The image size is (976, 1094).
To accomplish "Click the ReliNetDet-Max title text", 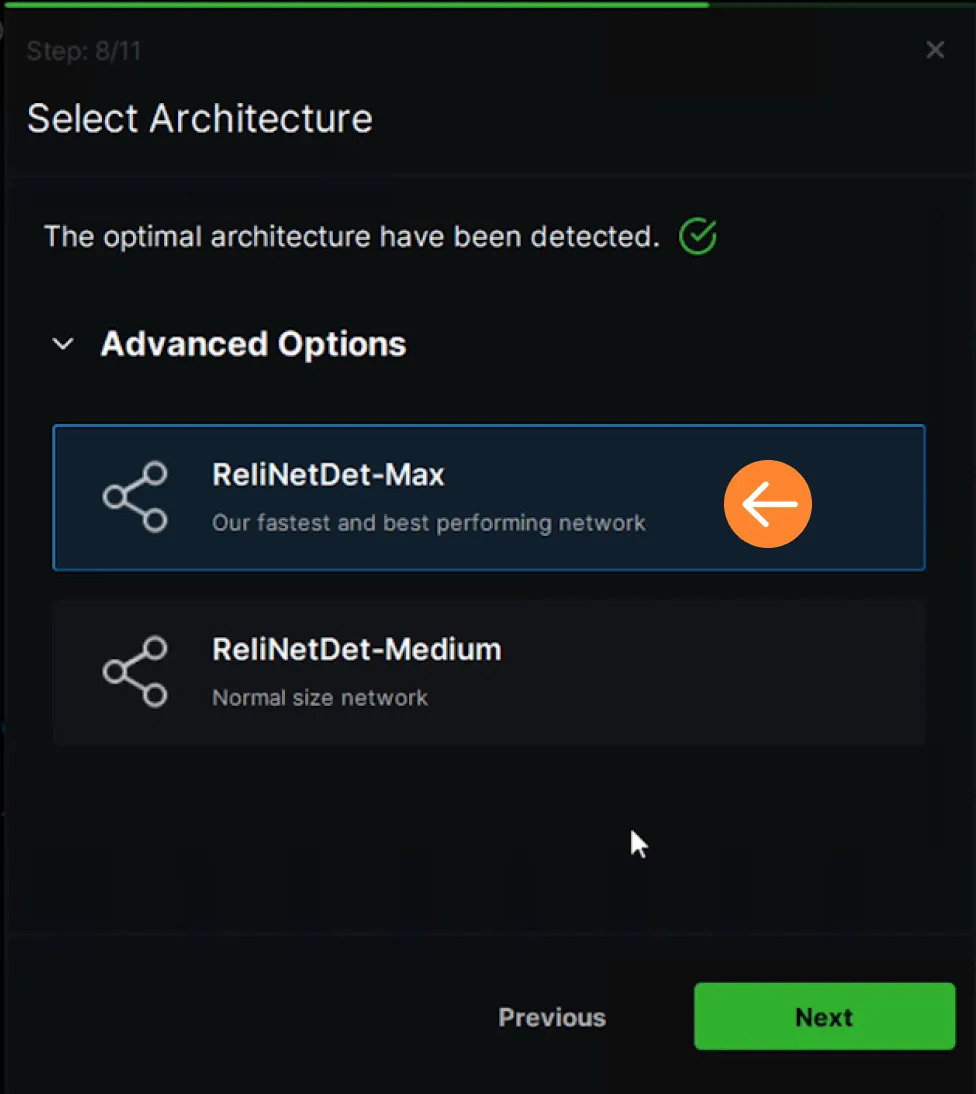I will point(328,475).
